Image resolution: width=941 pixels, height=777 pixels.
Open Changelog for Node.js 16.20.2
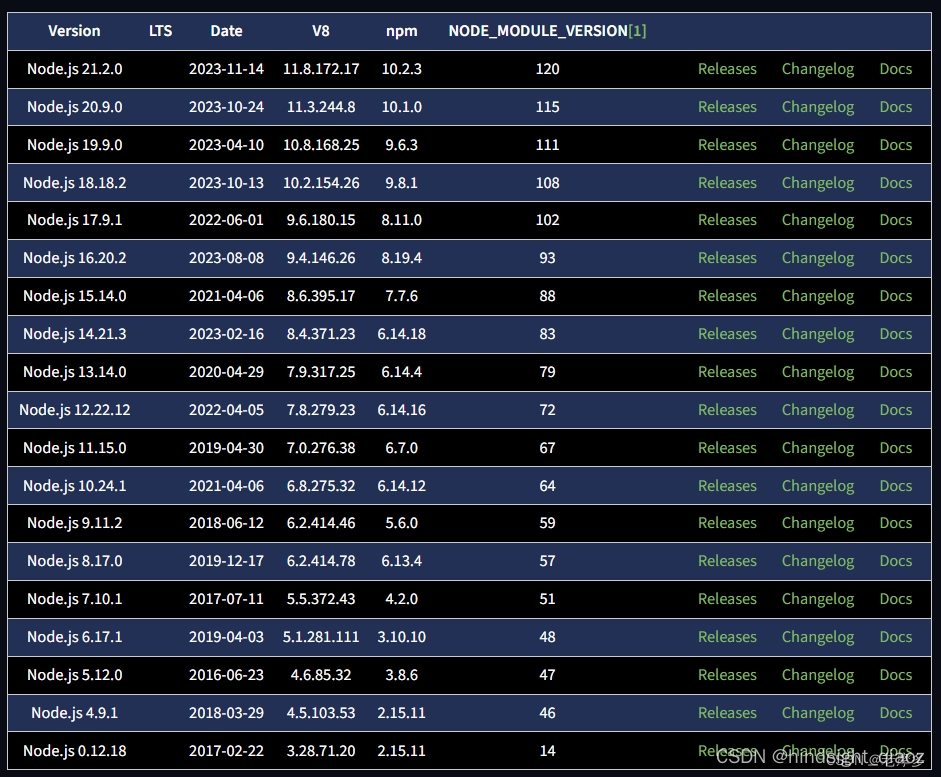(817, 257)
